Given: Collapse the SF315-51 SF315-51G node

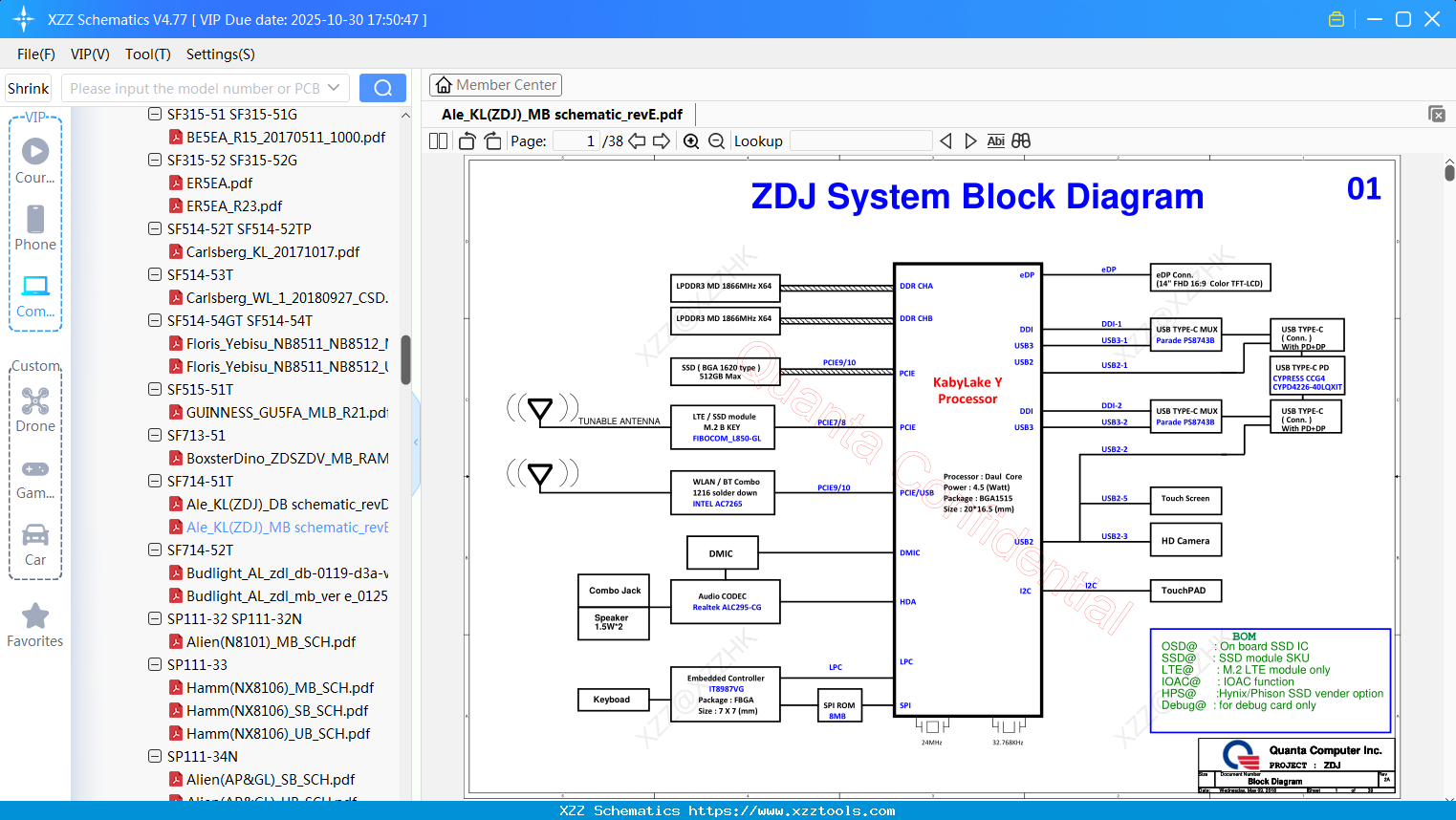Looking at the screenshot, I should [155, 114].
